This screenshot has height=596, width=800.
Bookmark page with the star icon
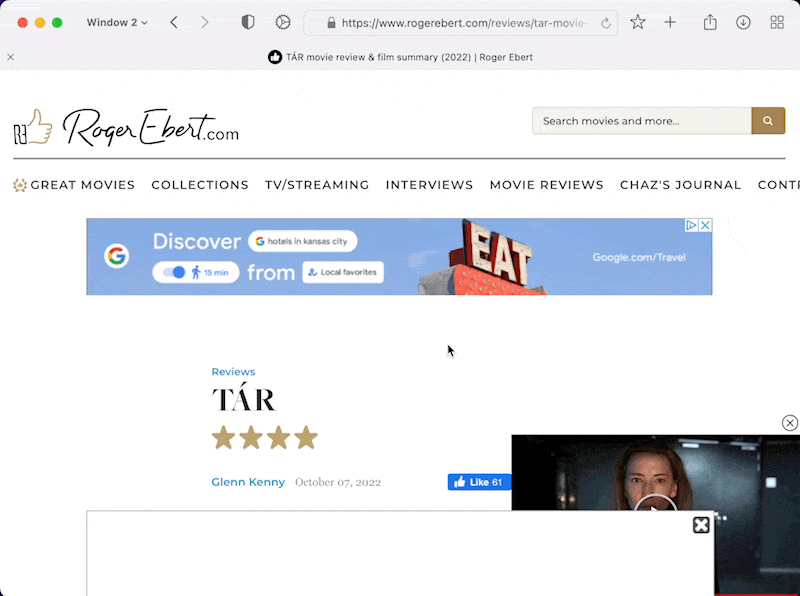coord(637,22)
